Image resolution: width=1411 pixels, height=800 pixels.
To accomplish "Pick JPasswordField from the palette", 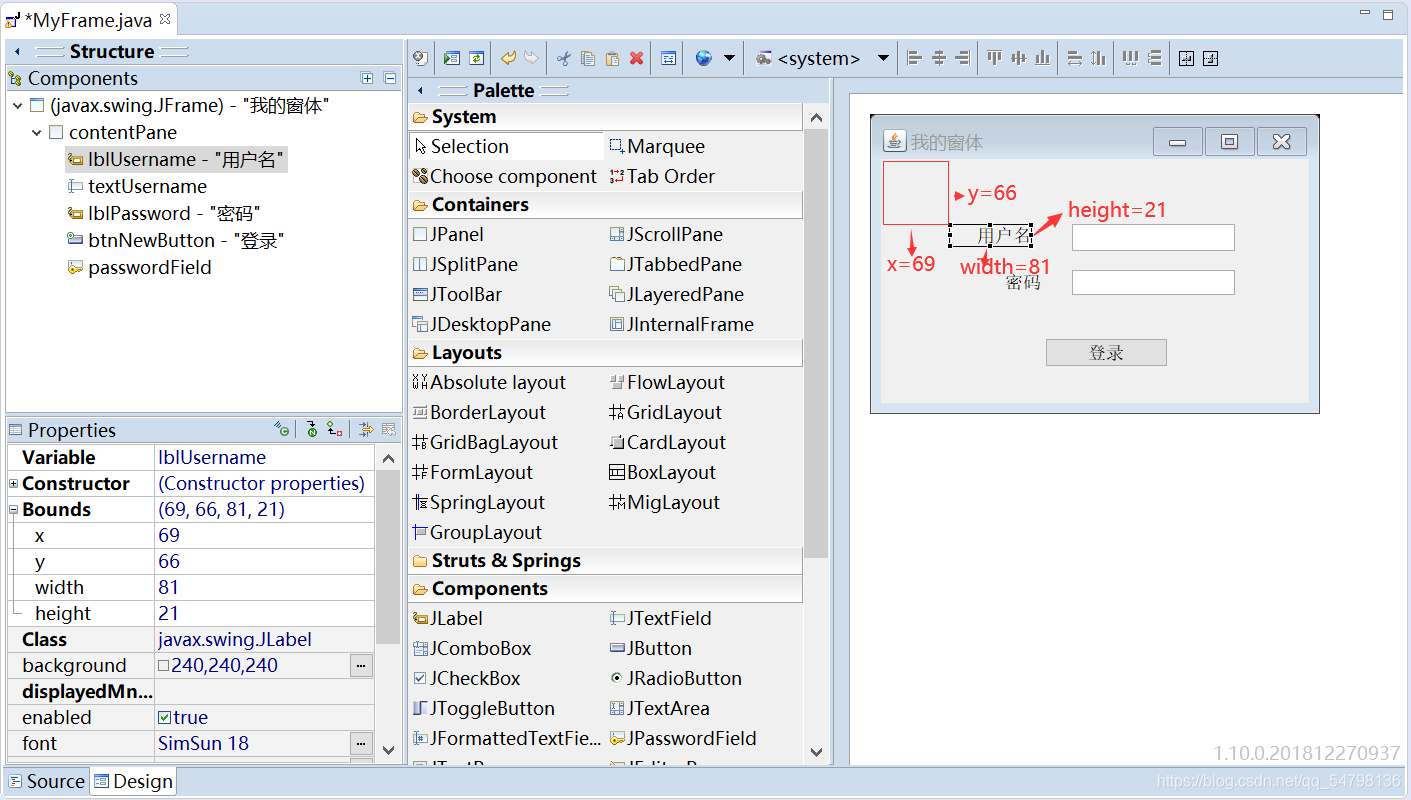I will (x=683, y=738).
